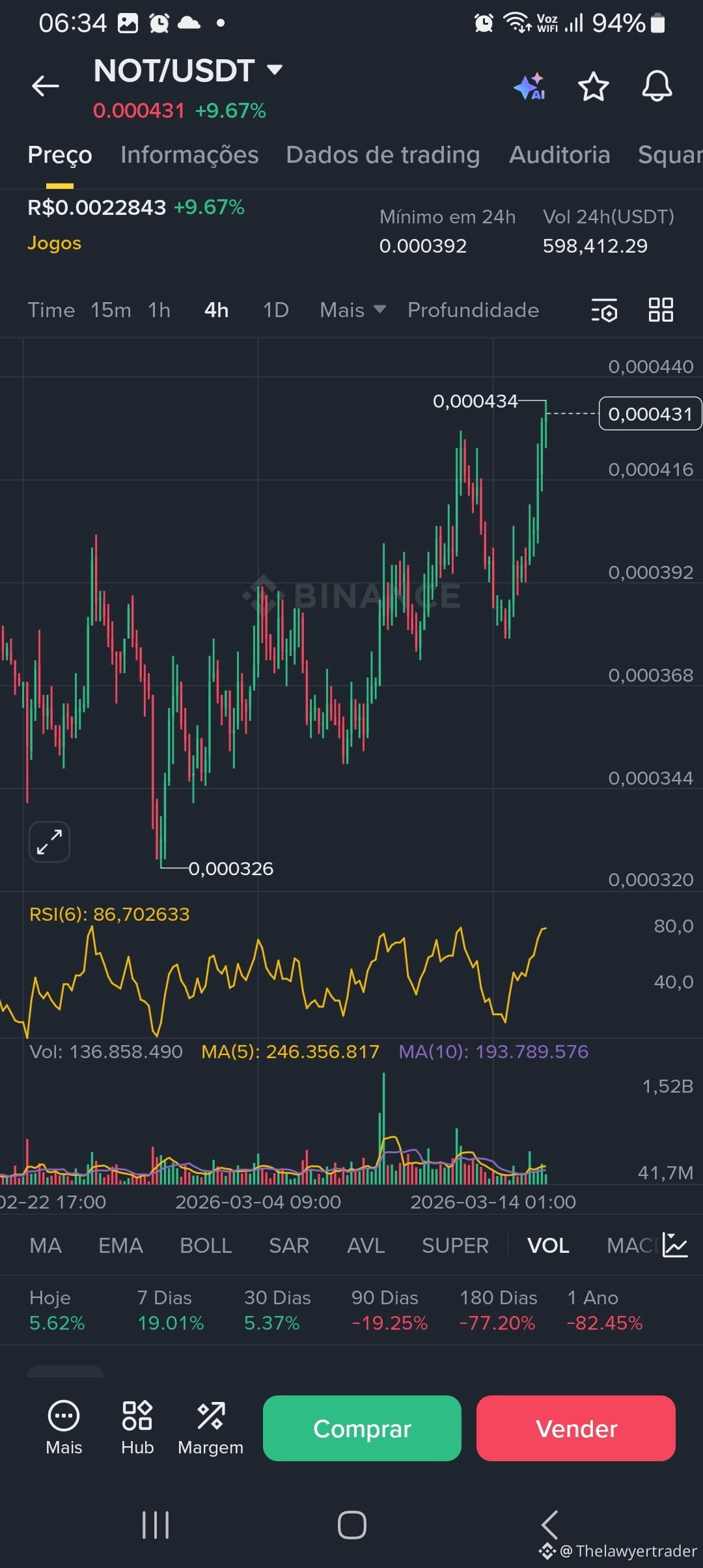This screenshot has height=1568, width=703.
Task: Open the Auditoria tab
Action: 560,155
